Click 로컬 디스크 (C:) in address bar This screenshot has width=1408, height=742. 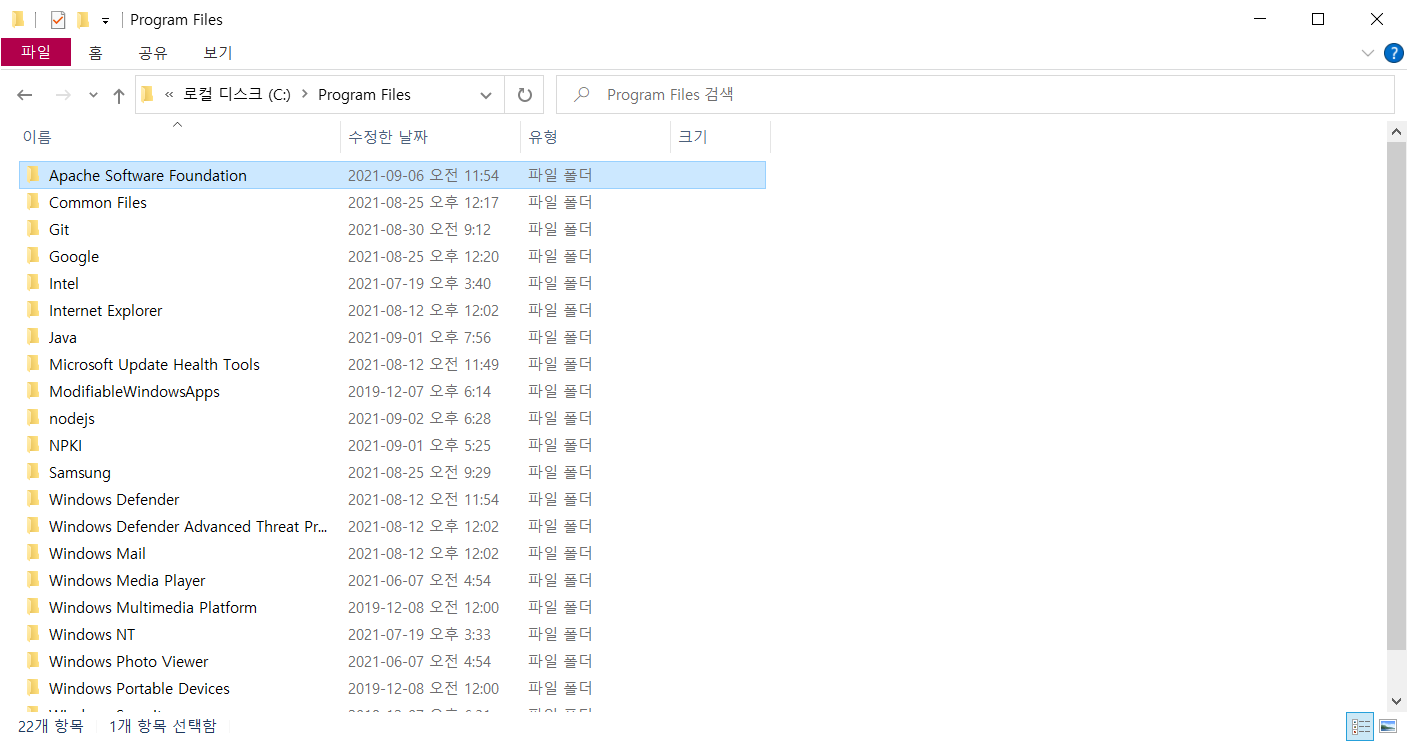pyautogui.click(x=237, y=94)
